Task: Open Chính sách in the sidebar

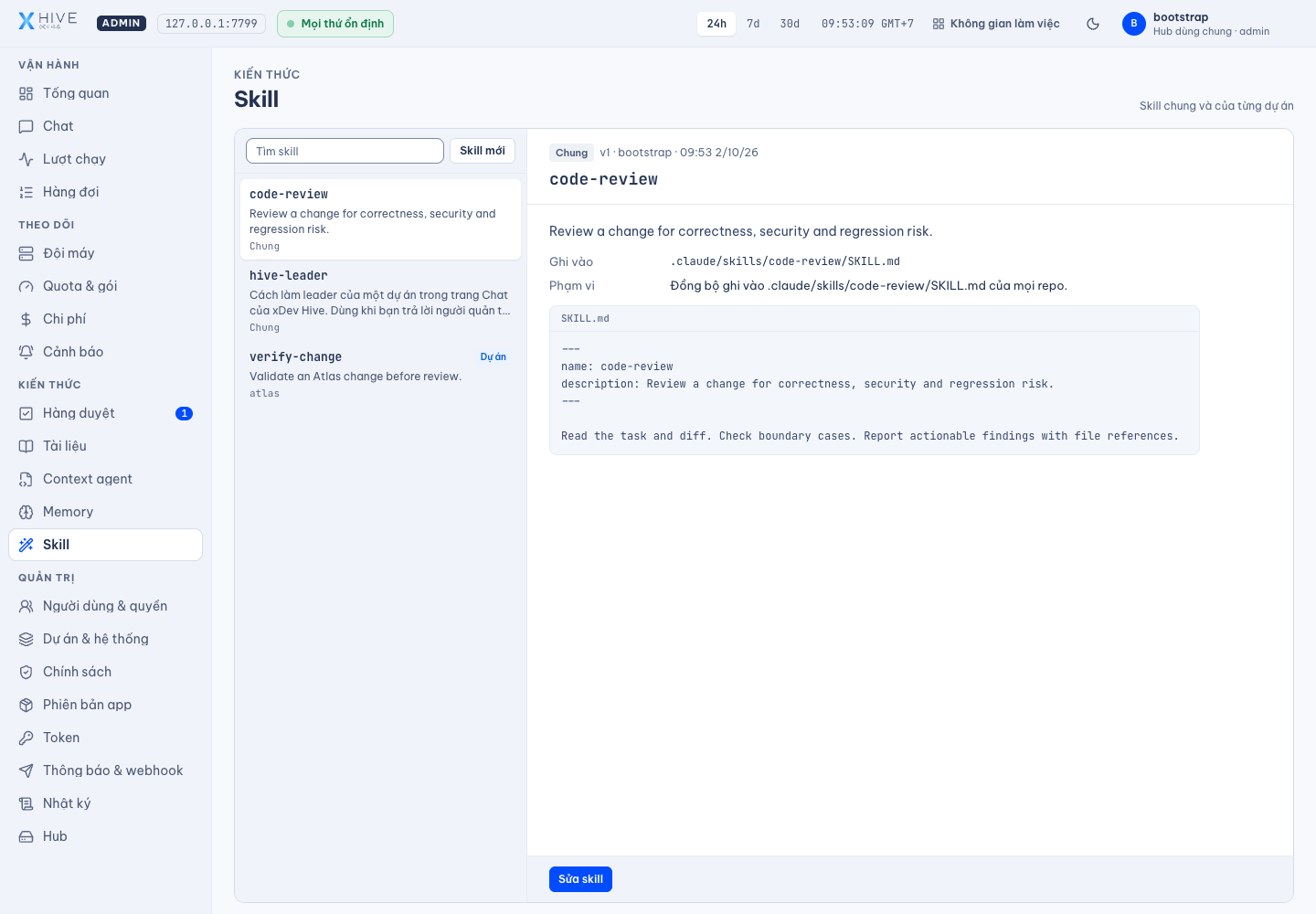Action: click(105, 672)
